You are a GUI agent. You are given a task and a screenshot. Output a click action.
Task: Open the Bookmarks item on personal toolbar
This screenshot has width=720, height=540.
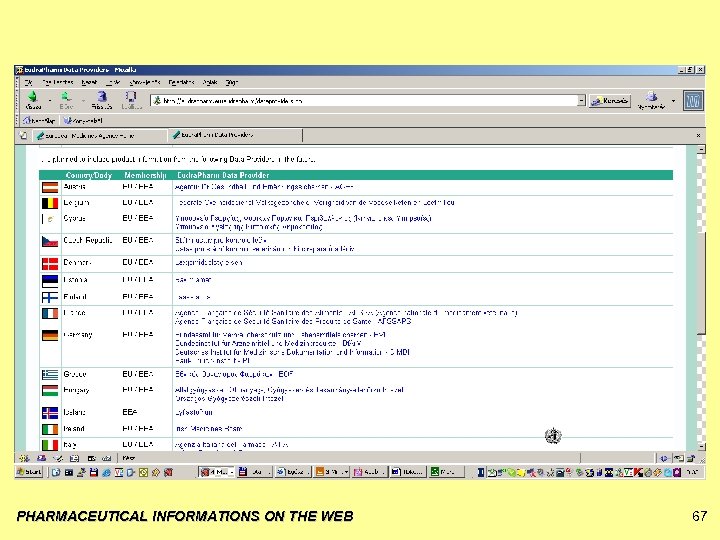pos(83,121)
